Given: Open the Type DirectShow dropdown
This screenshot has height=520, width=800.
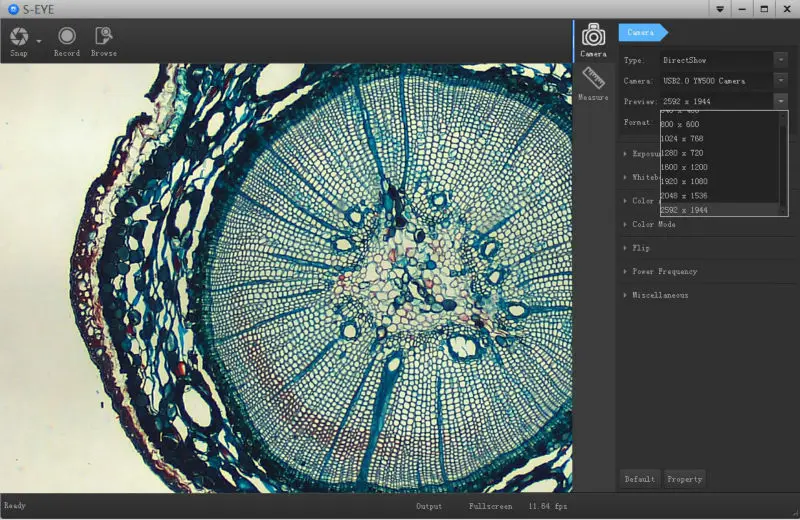Looking at the screenshot, I should tap(780, 60).
